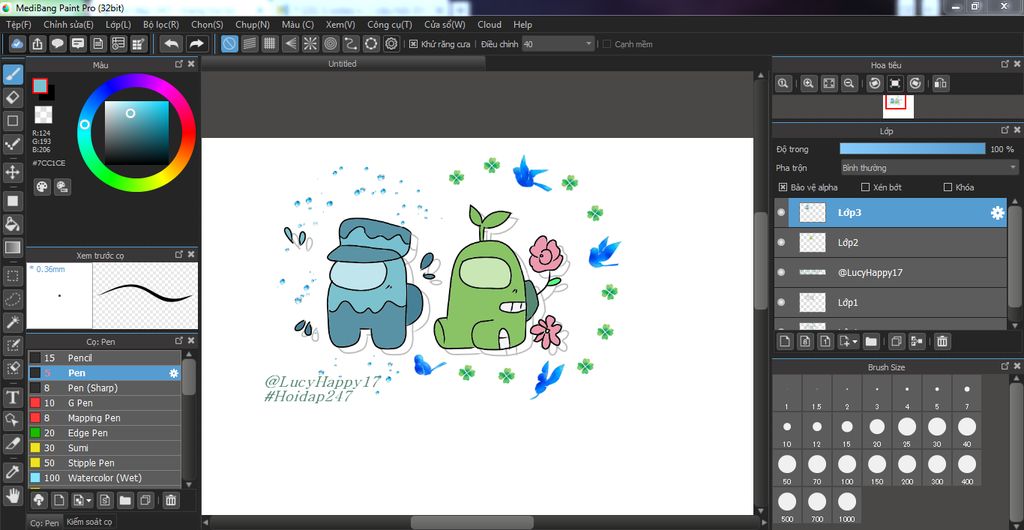Turn snap off with circle-slash icon
Viewport: 1024px width, 530px height.
pyautogui.click(x=229, y=44)
